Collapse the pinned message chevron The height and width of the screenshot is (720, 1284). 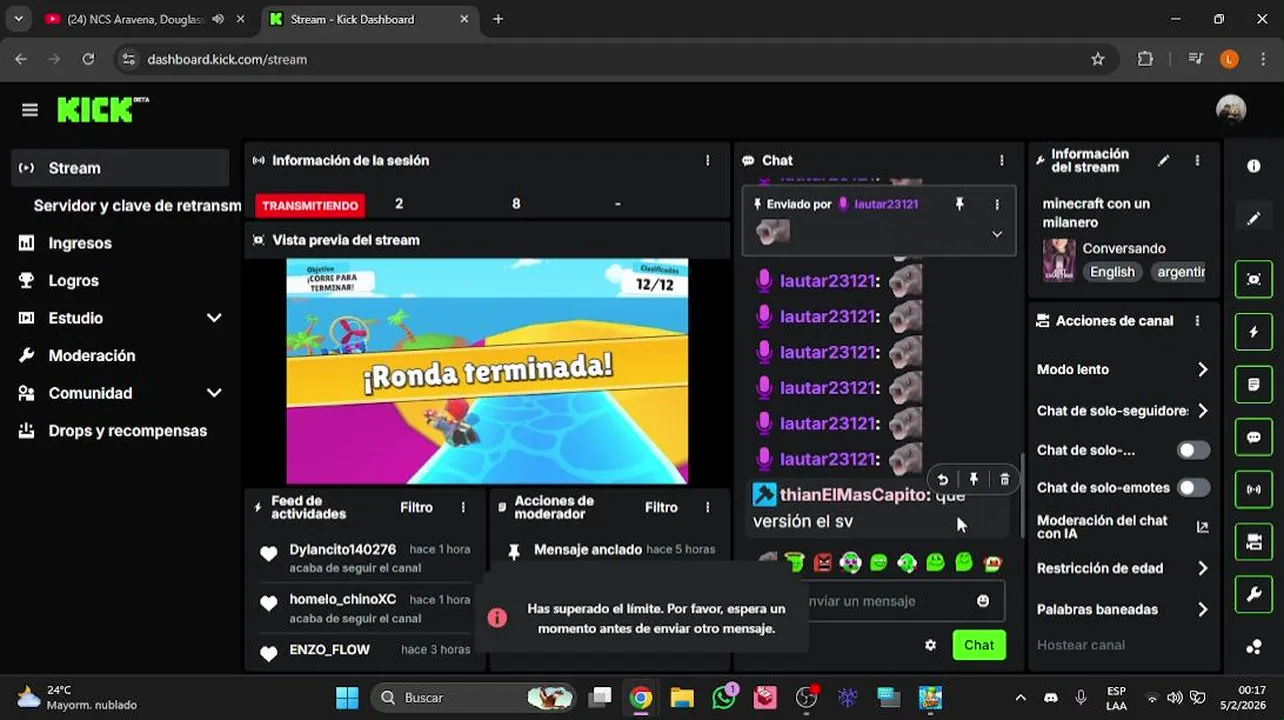(x=997, y=234)
